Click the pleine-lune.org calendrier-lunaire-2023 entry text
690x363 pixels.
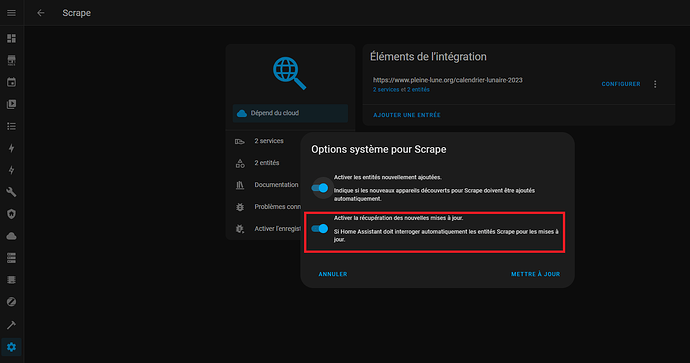[448, 80]
